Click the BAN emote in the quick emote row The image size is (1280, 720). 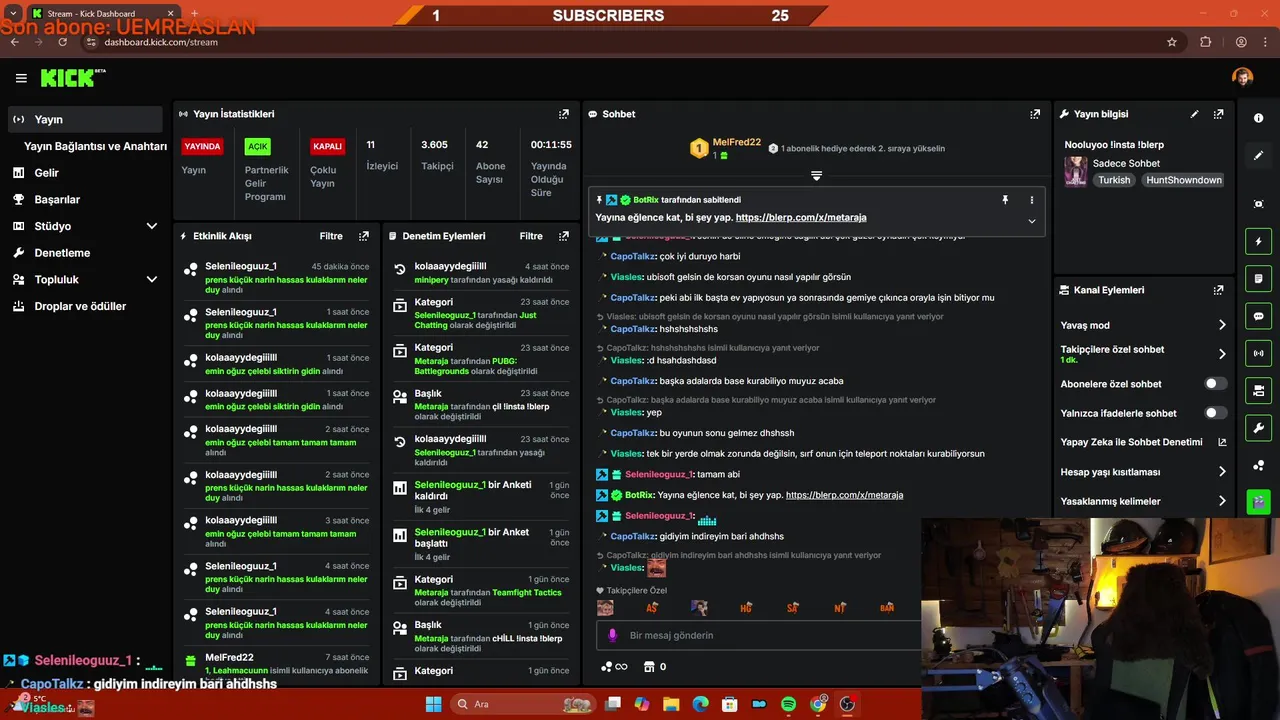tap(887, 608)
